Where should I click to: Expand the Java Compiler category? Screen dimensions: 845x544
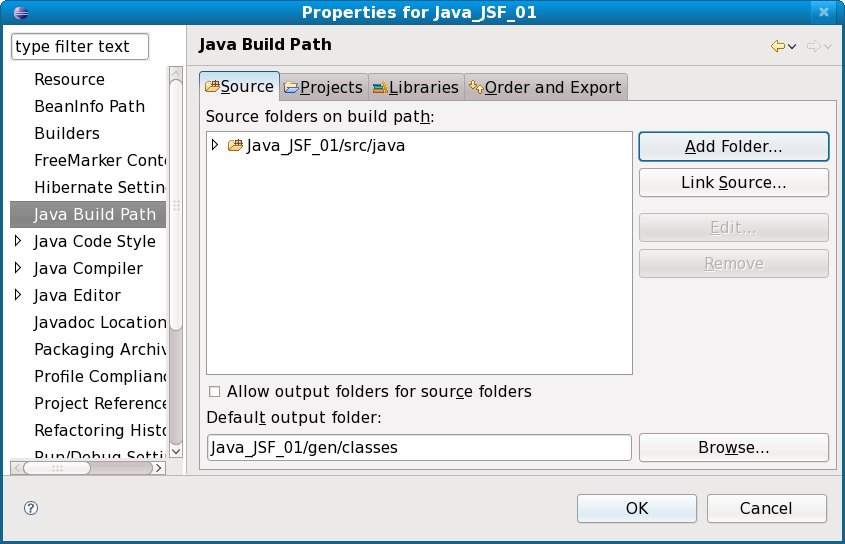coord(18,268)
